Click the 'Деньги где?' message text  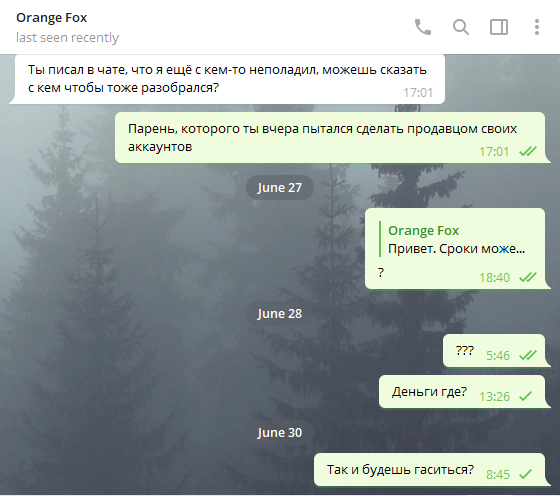429,392
